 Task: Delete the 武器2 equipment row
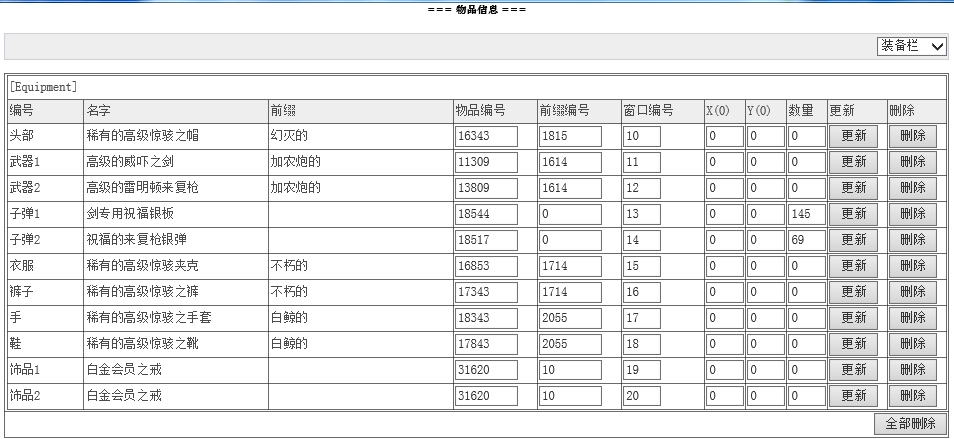912,188
